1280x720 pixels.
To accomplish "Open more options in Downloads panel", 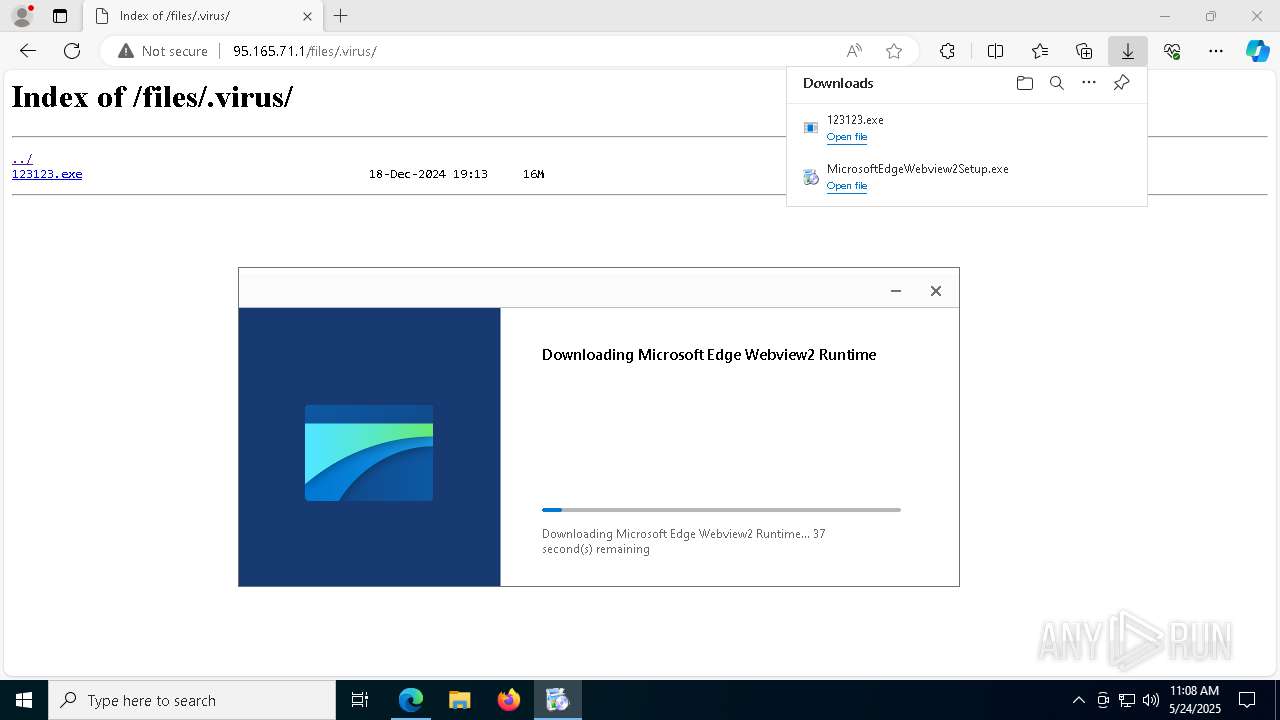I will (x=1089, y=83).
